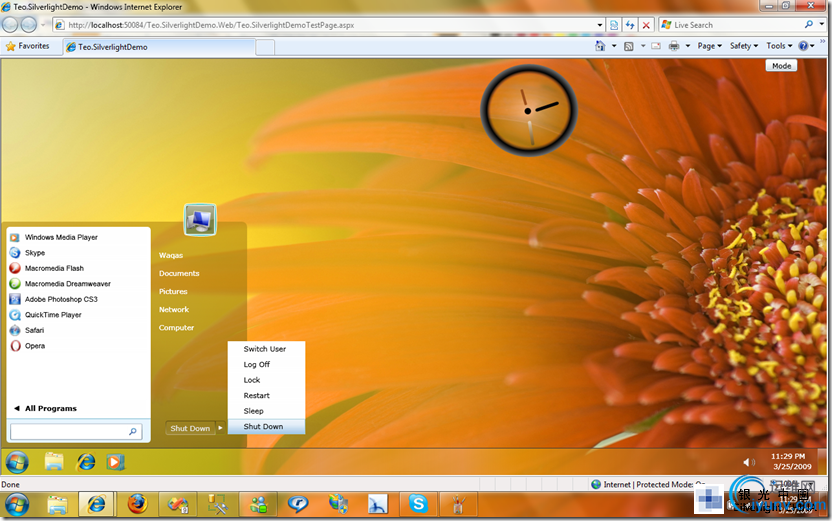The image size is (832, 521).
Task: Toggle Compatibility View icon in address bar
Action: pyautogui.click(x=614, y=25)
